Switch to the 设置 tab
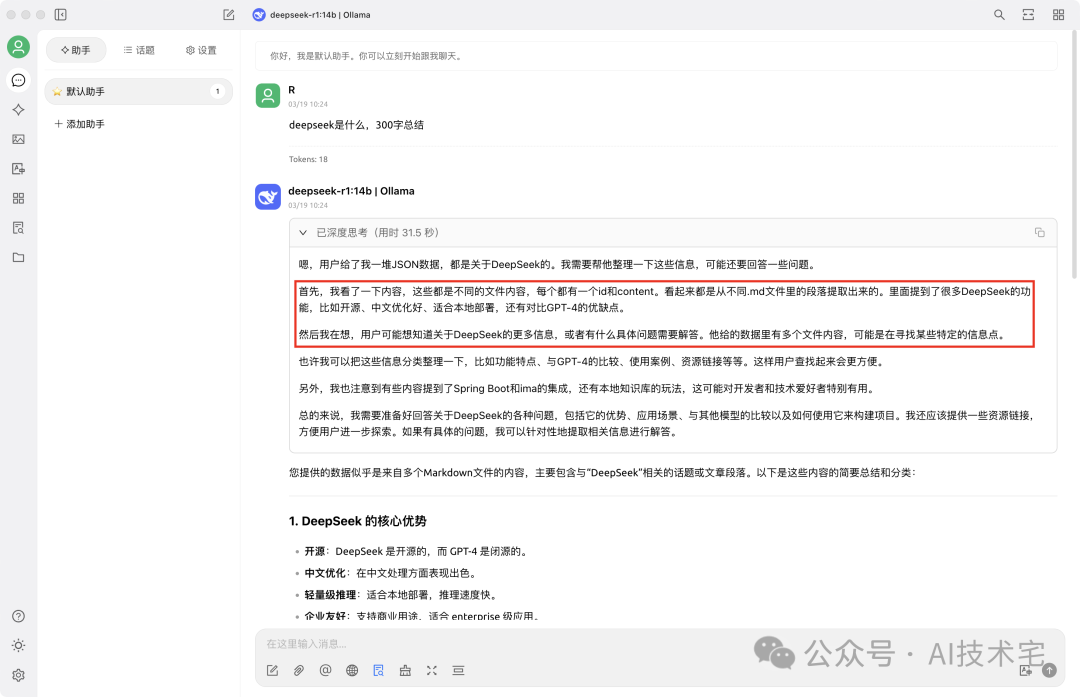 click(201, 50)
